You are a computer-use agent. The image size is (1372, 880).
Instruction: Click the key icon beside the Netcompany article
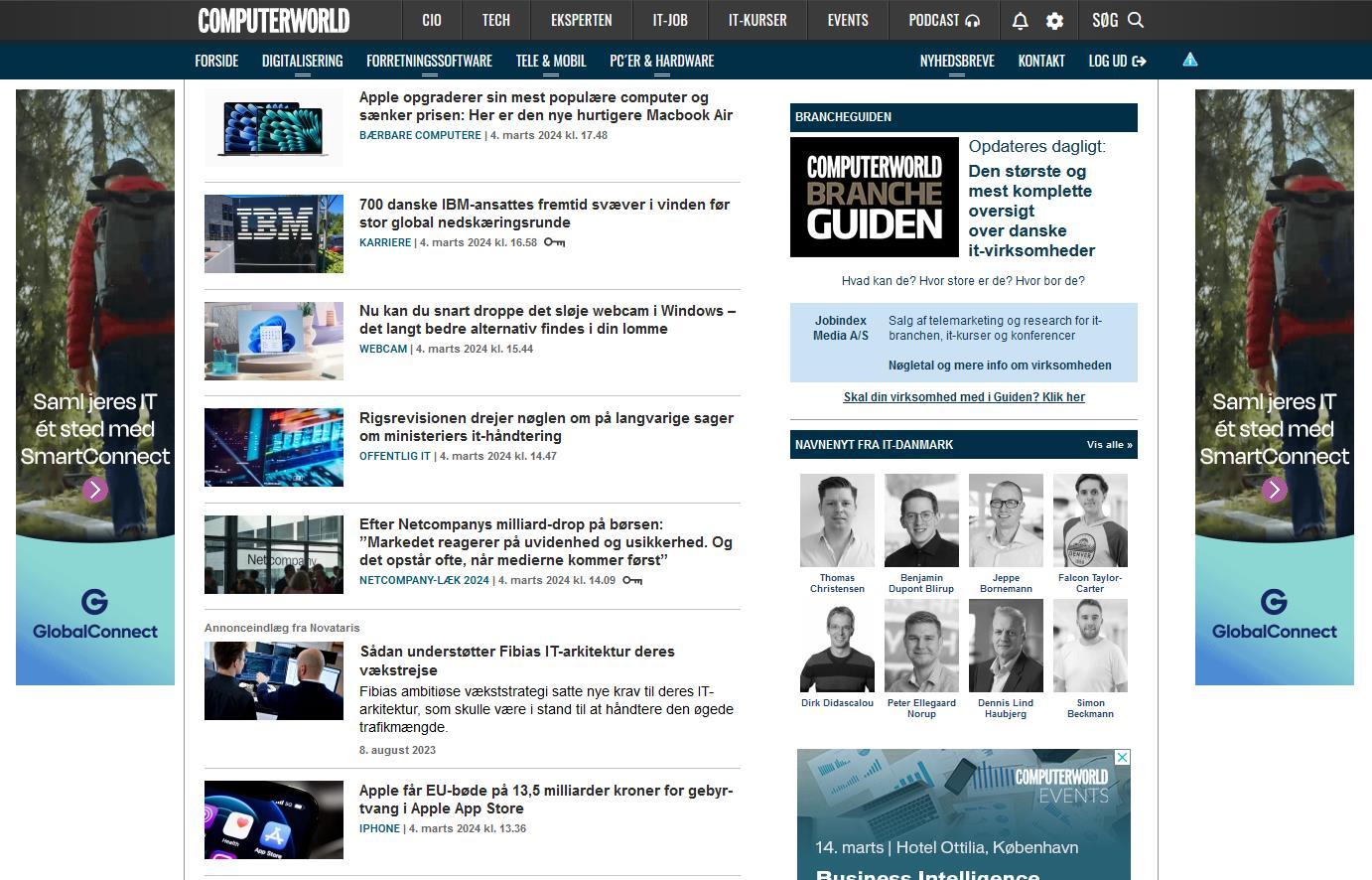632,580
